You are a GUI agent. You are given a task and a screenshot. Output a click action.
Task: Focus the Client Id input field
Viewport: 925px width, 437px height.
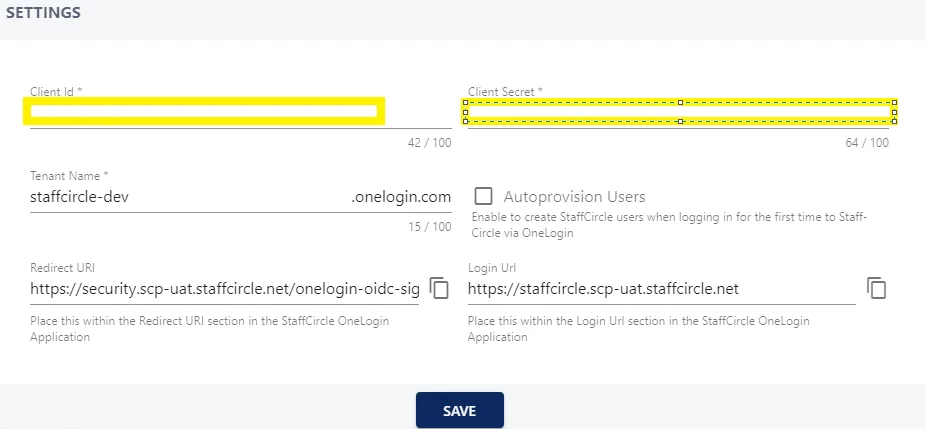(241, 111)
